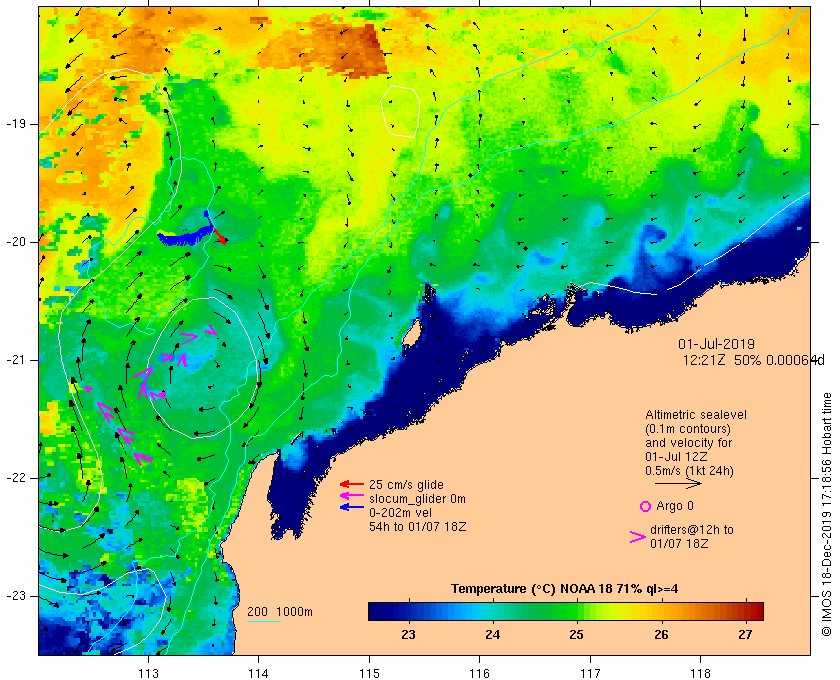Viewport: 840px width, 680px height.
Task: Select the 'Temperature (°C) NOAA 18 71% ql>=4' title
Action: click(564, 589)
